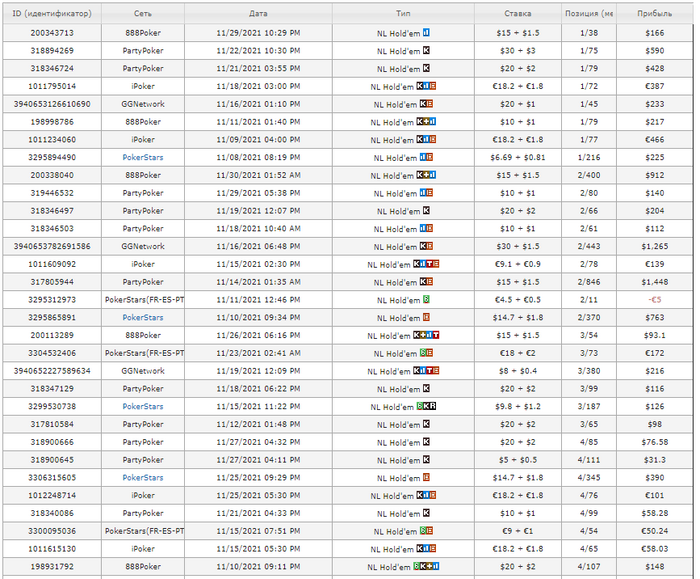Click date 11/29/2021 10:29 PM
This screenshot has height=579, width=700.
[258, 33]
